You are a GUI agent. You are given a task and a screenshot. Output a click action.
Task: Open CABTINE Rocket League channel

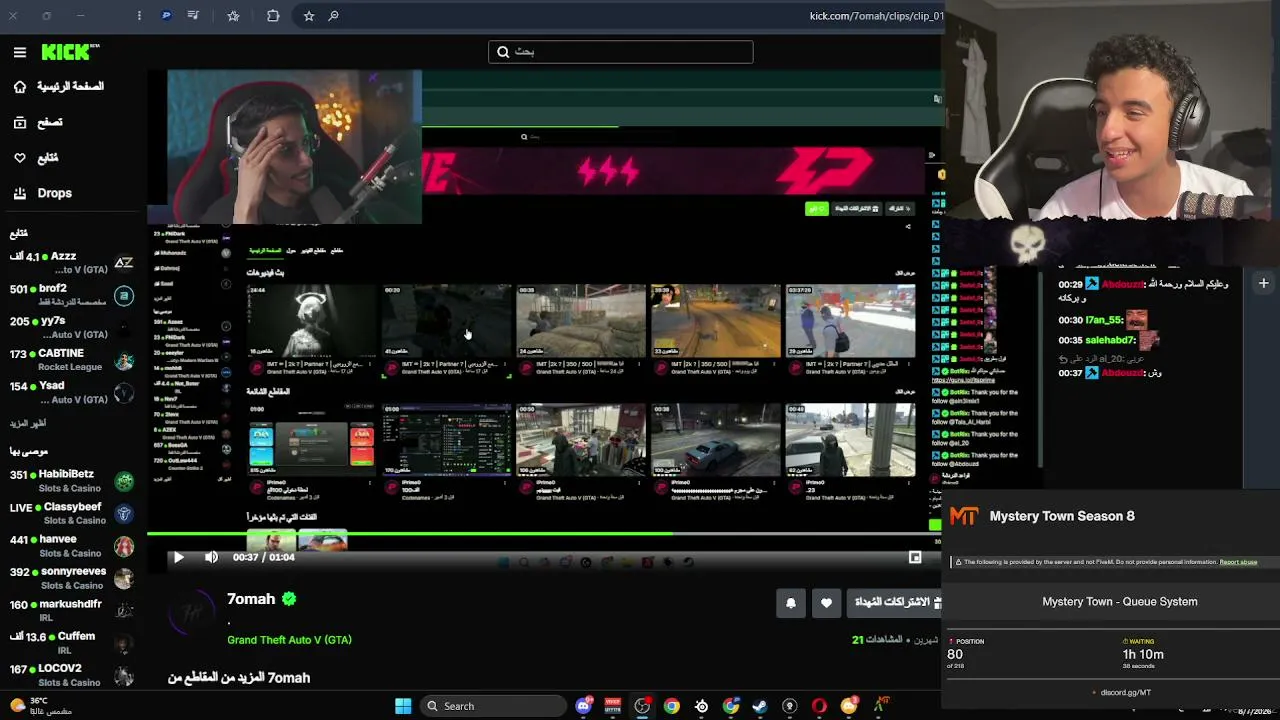coord(72,360)
